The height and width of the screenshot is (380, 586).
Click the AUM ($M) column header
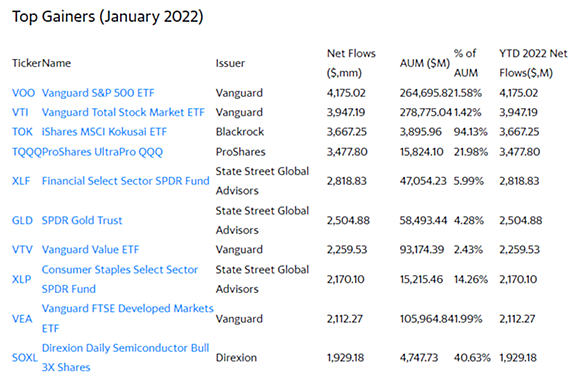click(425, 63)
